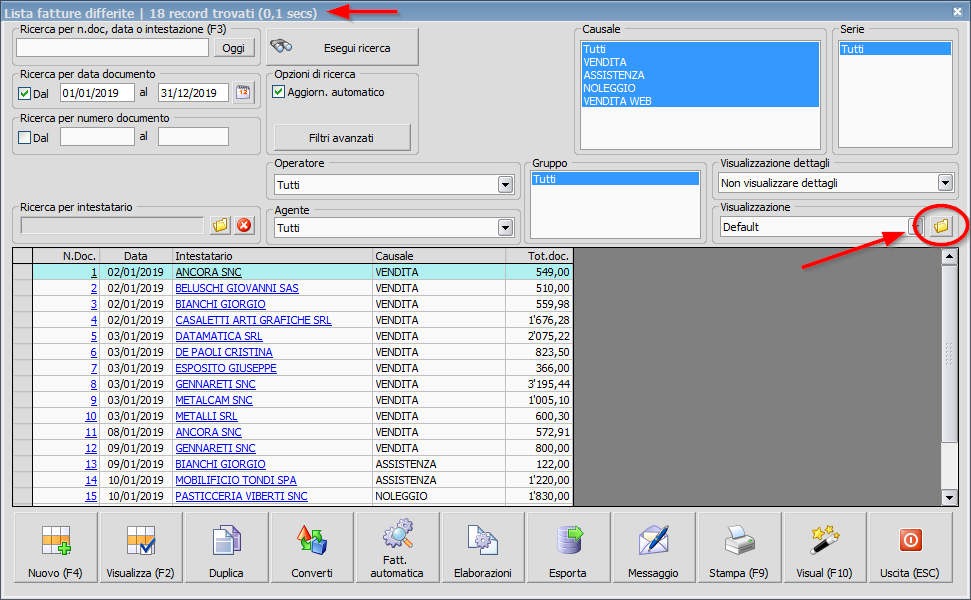Open the DATAMATICA SRL link
The image size is (971, 600).
219,336
